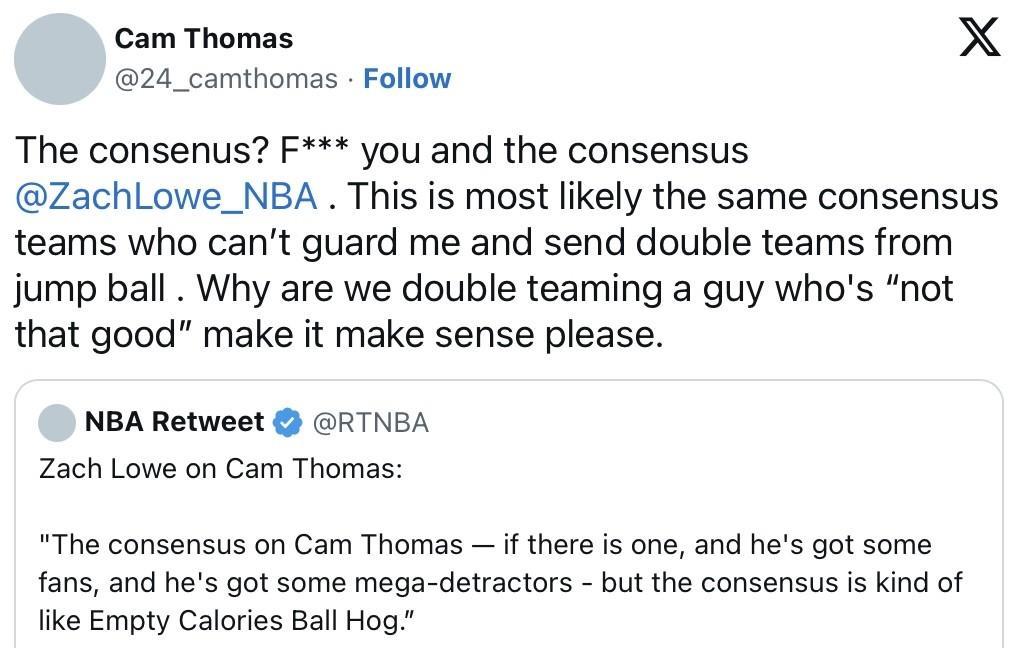Image resolution: width=1021 pixels, height=648 pixels.
Task: Click NBA Retweet's blue verified badge
Action: tap(288, 423)
